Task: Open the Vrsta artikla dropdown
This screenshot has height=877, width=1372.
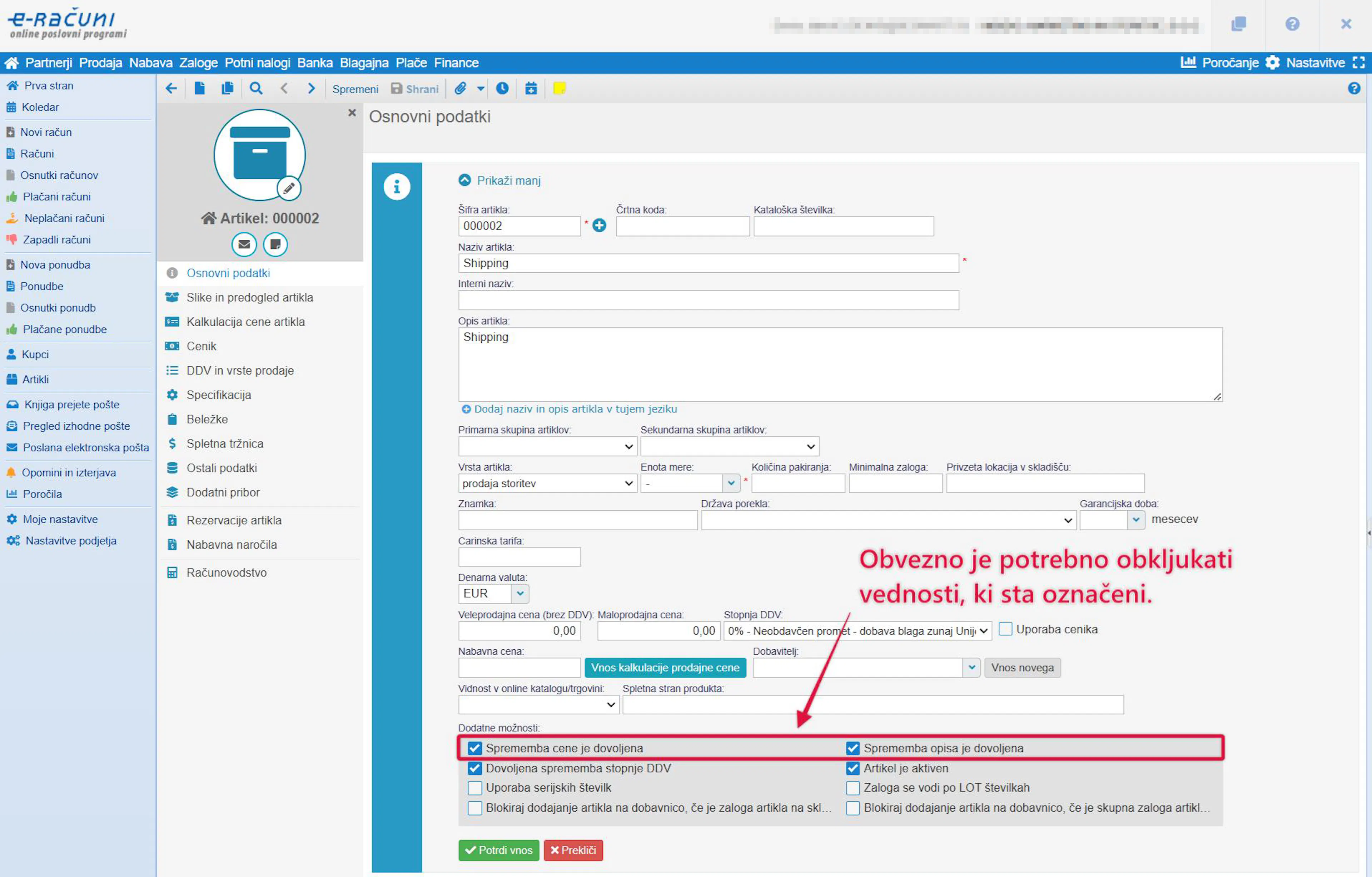Action: coord(547,483)
